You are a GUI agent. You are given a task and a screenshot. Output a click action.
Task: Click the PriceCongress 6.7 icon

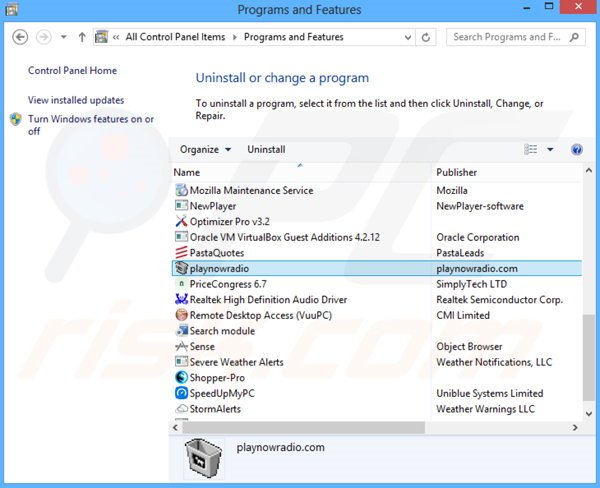[x=181, y=284]
